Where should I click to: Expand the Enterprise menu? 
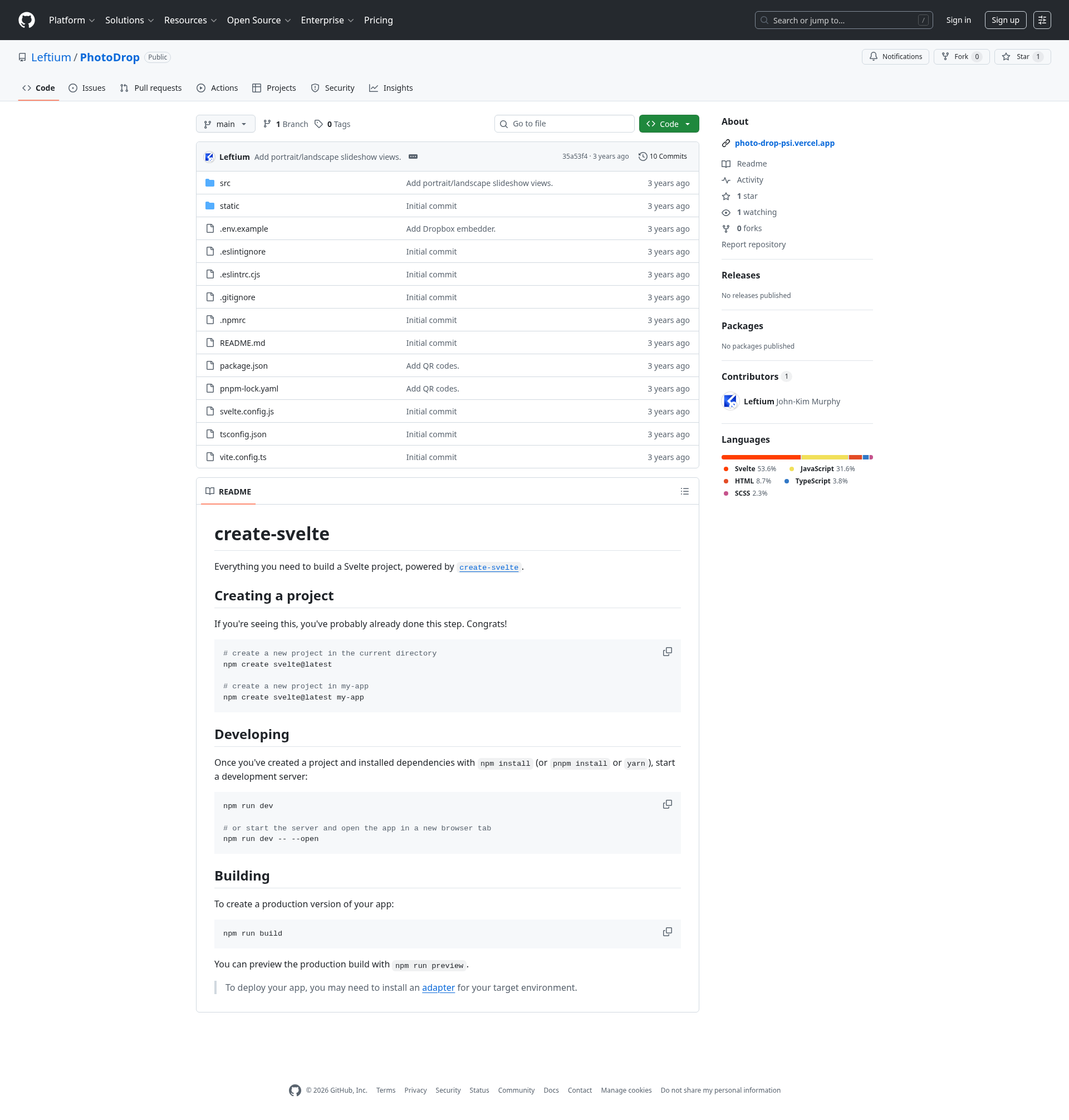click(x=327, y=20)
